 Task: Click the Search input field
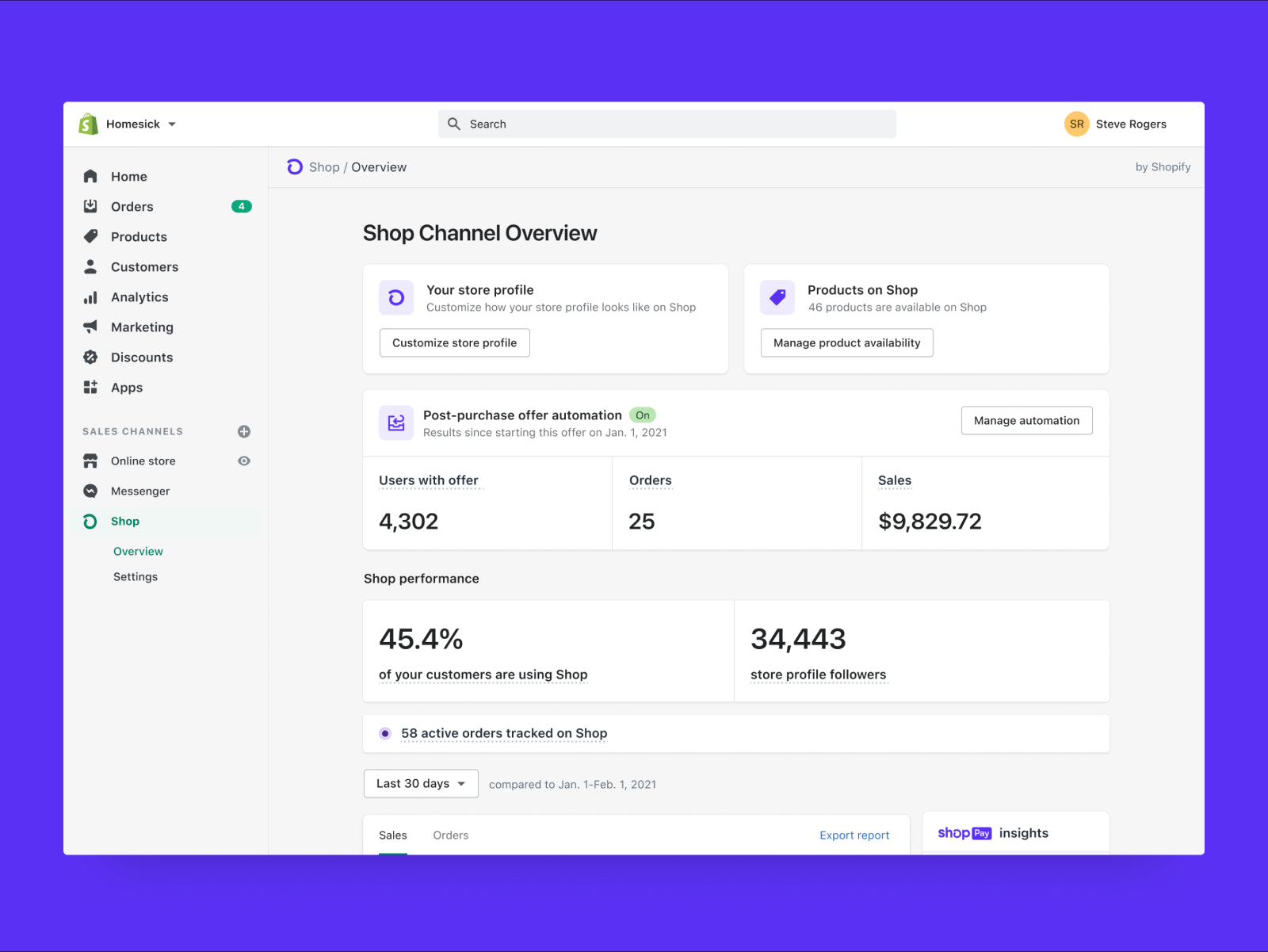(x=666, y=124)
